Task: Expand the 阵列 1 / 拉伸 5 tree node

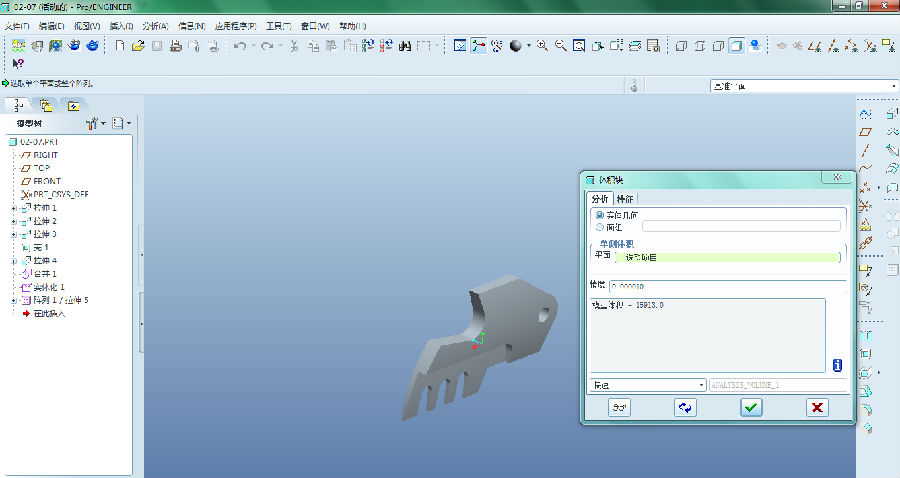Action: click(14, 300)
